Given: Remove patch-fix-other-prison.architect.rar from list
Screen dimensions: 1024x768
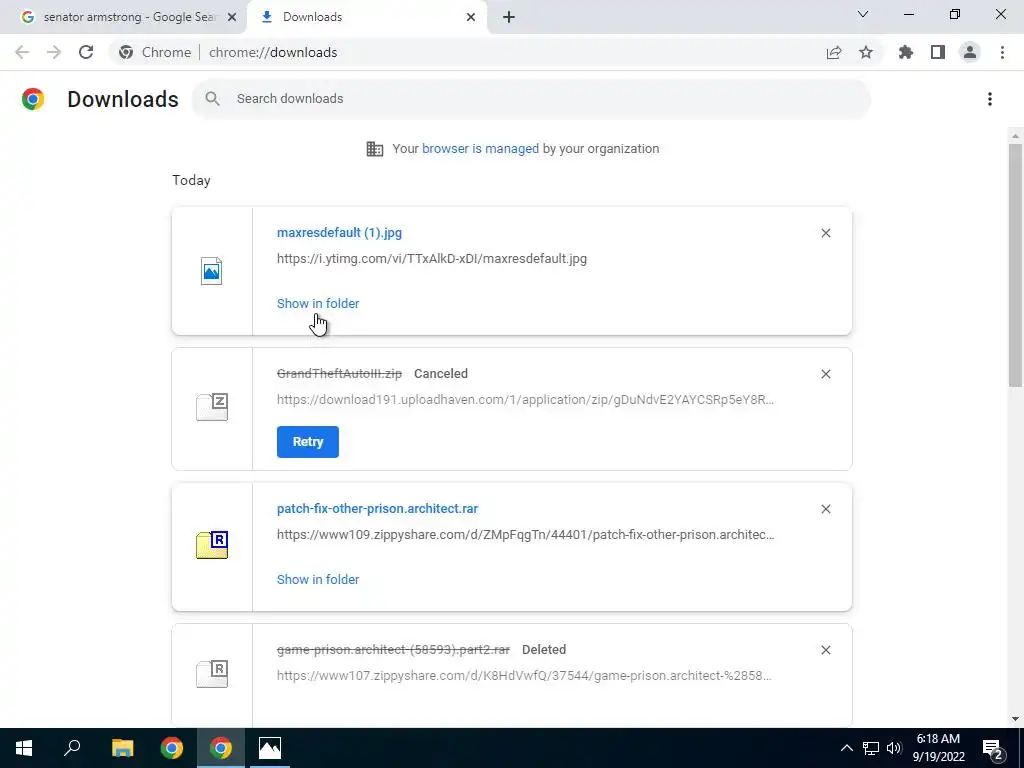Looking at the screenshot, I should (x=825, y=509).
